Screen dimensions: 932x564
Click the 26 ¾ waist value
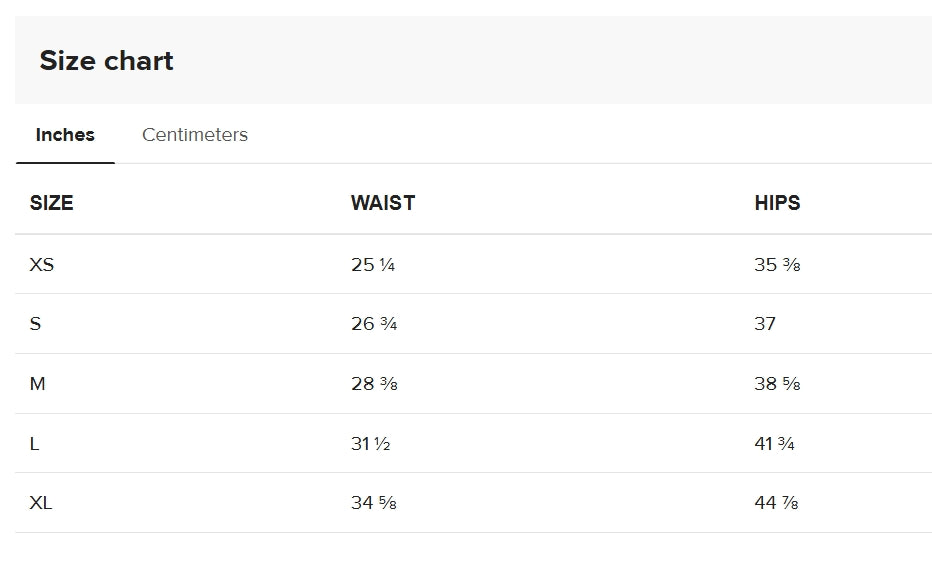coord(374,324)
